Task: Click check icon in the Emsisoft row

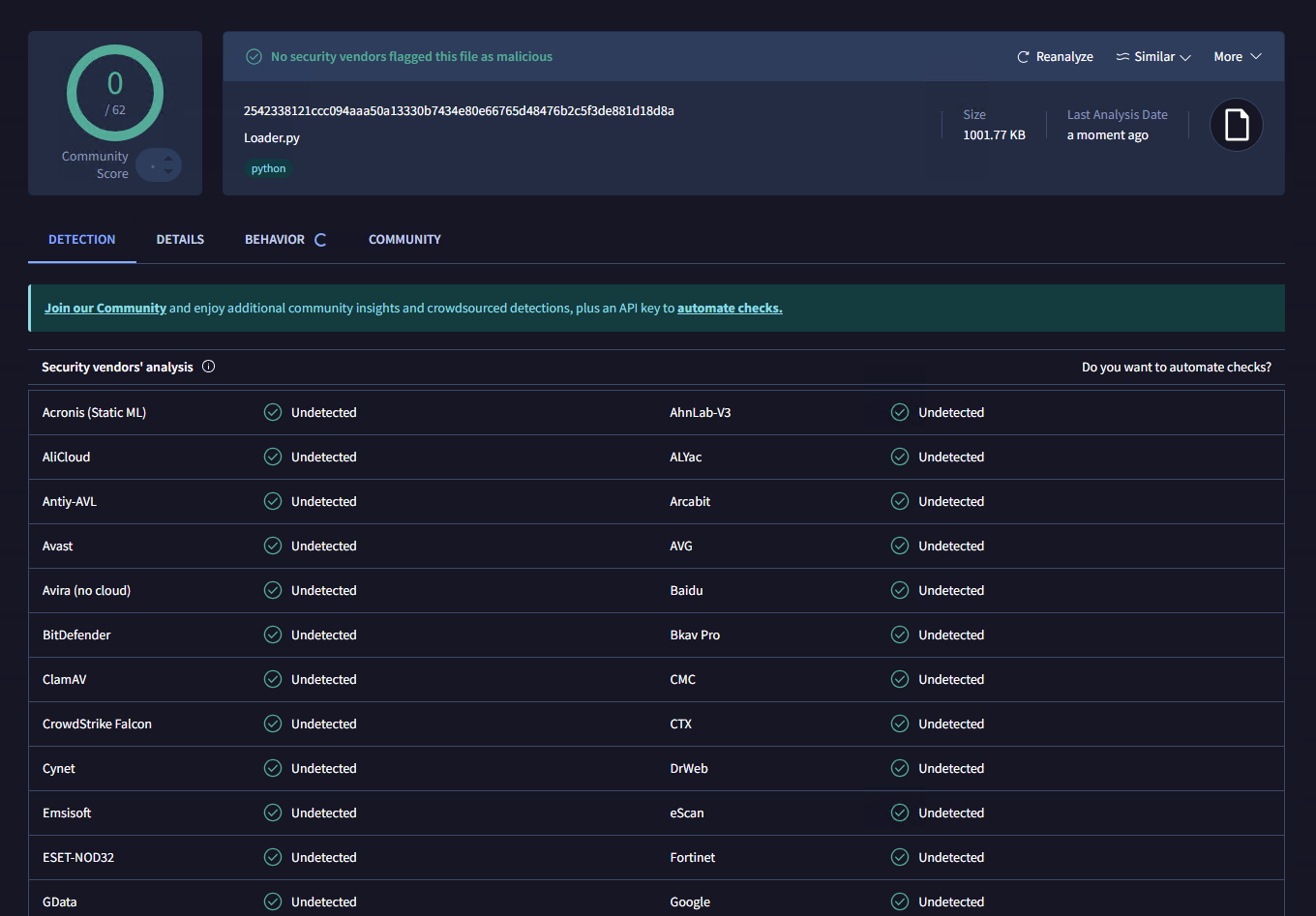Action: pos(273,813)
